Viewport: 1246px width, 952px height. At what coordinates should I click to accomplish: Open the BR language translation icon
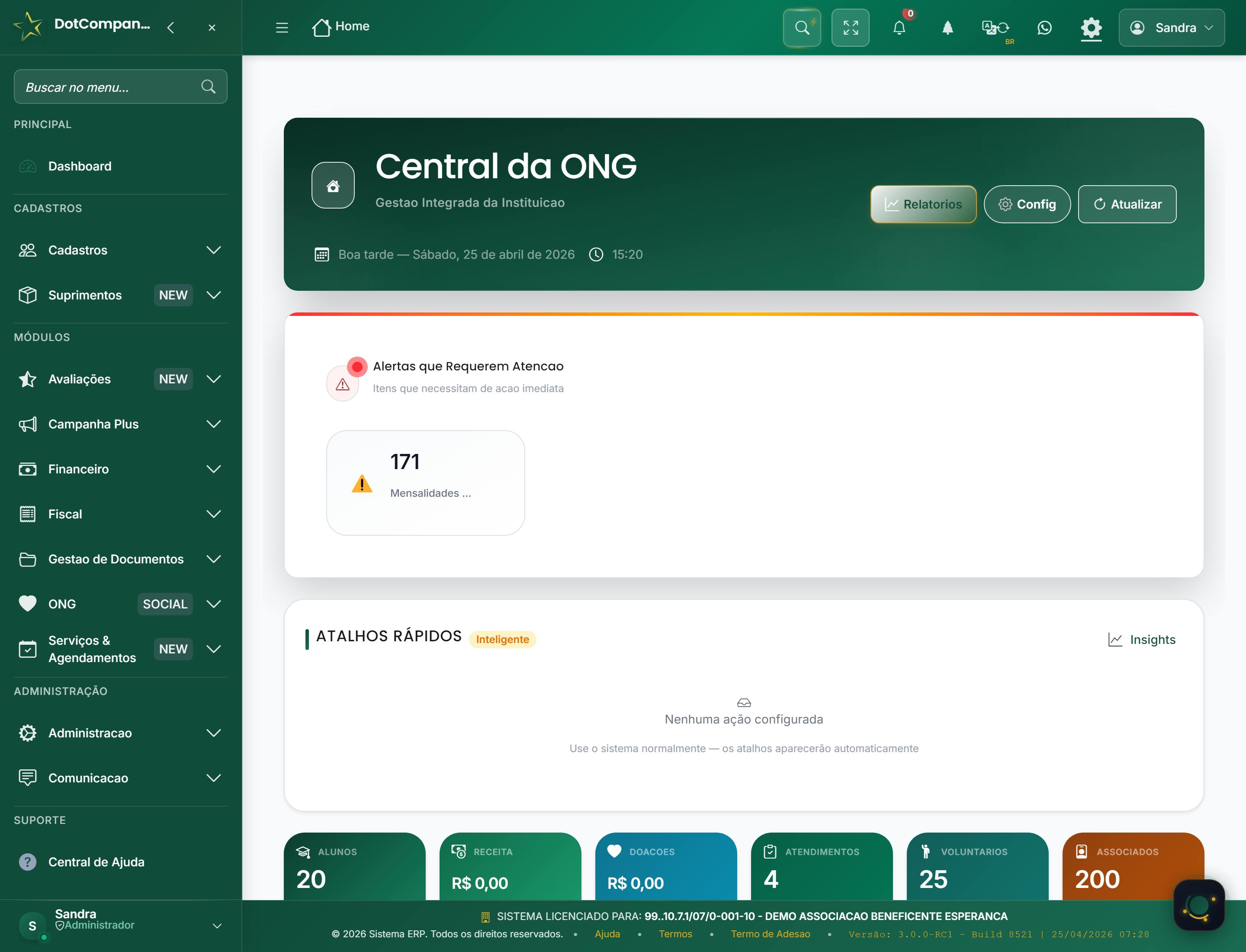click(x=996, y=27)
